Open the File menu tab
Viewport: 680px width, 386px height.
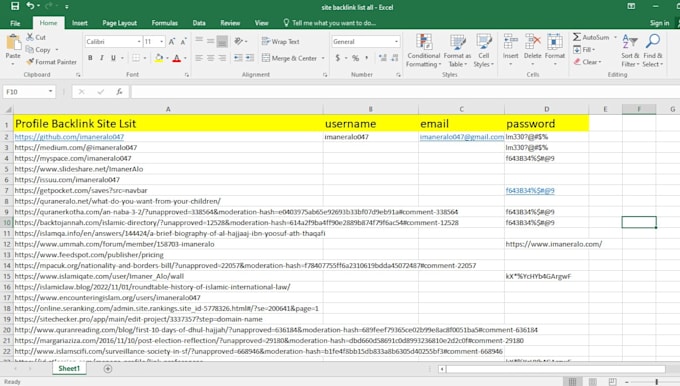tap(15, 23)
